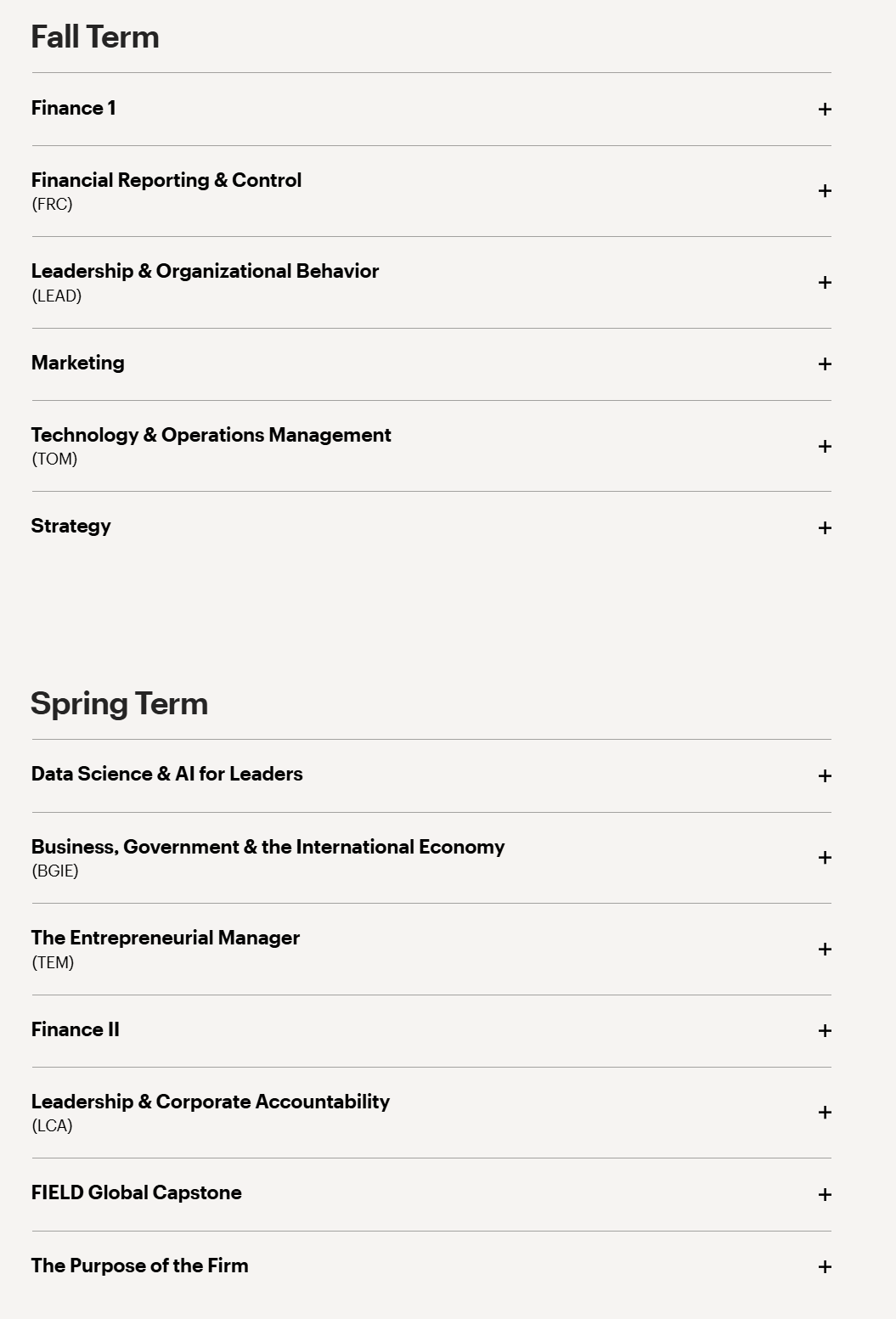Click the Finance 1 course title
This screenshot has height=1319, width=896.
74,108
